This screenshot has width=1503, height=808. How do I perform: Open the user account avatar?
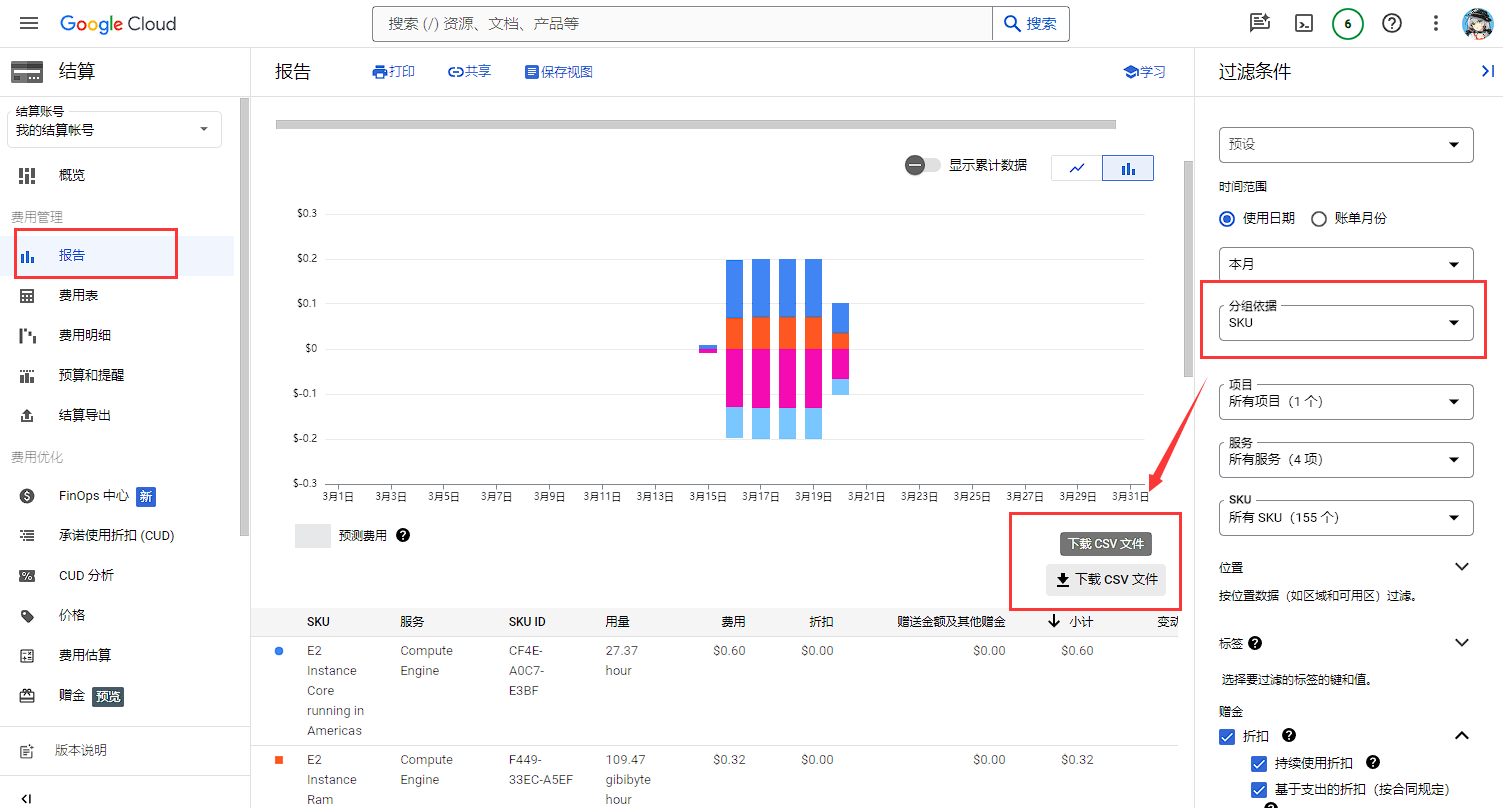coord(1478,23)
